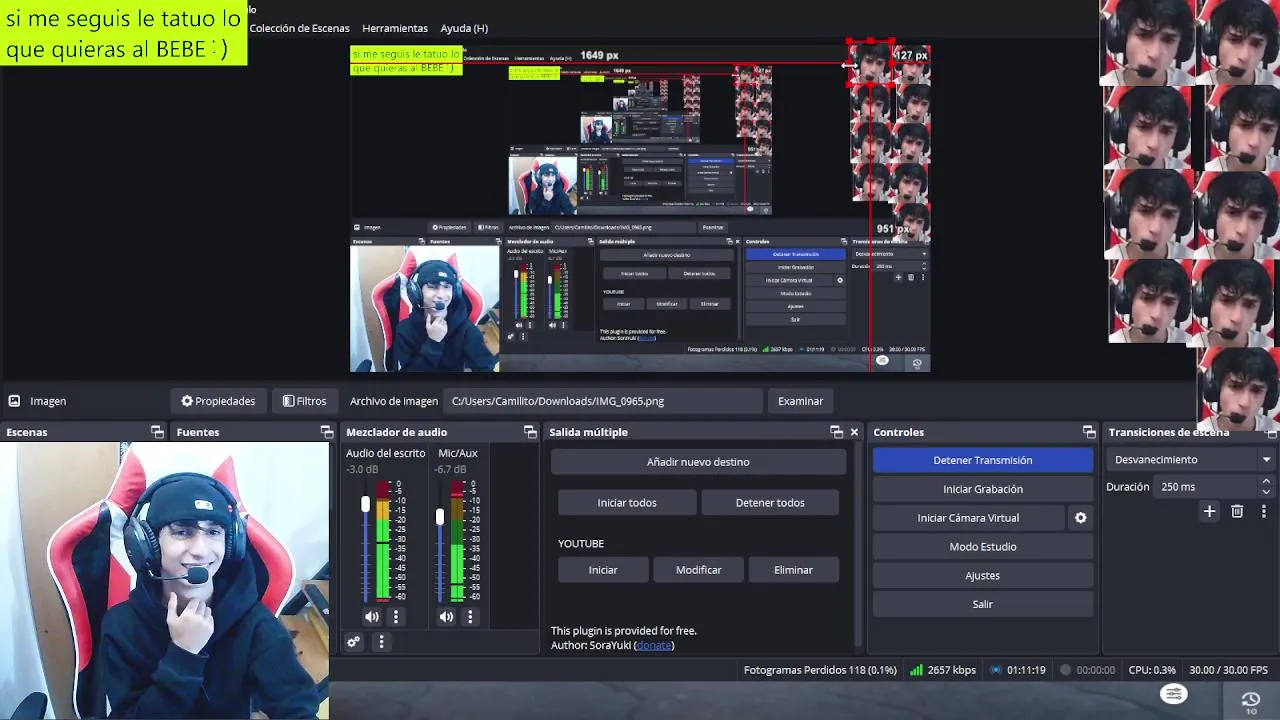The height and width of the screenshot is (720, 1280).
Task: Open Audio del escritorio three-dot options
Action: (395, 617)
